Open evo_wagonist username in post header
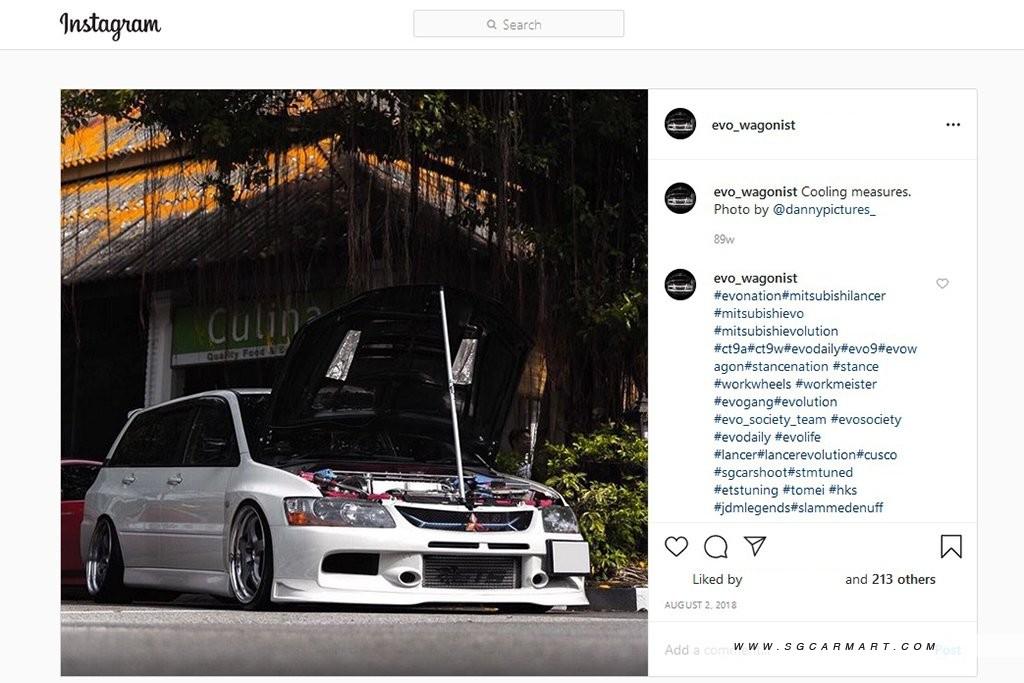1024x683 pixels. (x=753, y=125)
